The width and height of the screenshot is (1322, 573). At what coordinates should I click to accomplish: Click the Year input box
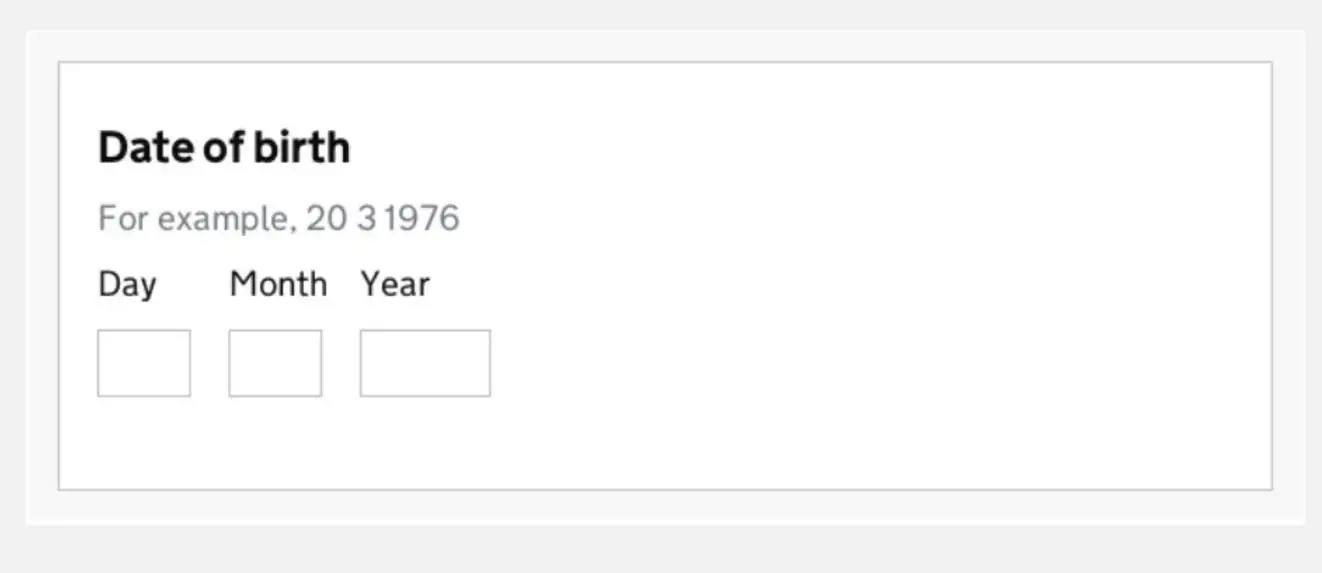click(425, 363)
